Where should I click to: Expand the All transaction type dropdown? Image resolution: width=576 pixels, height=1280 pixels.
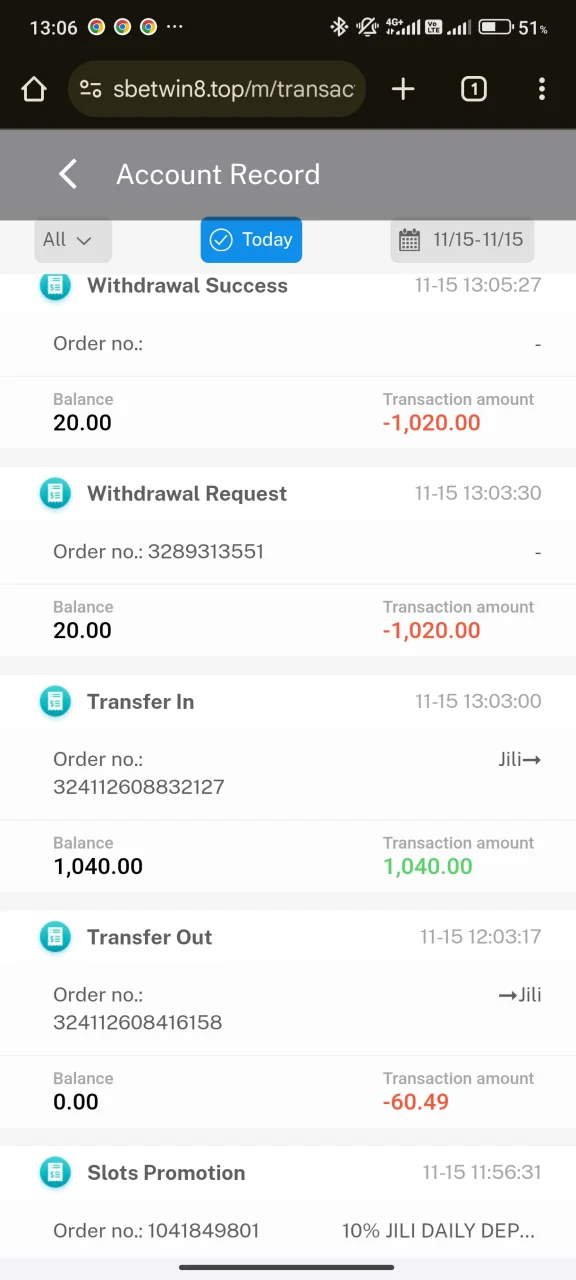point(73,240)
